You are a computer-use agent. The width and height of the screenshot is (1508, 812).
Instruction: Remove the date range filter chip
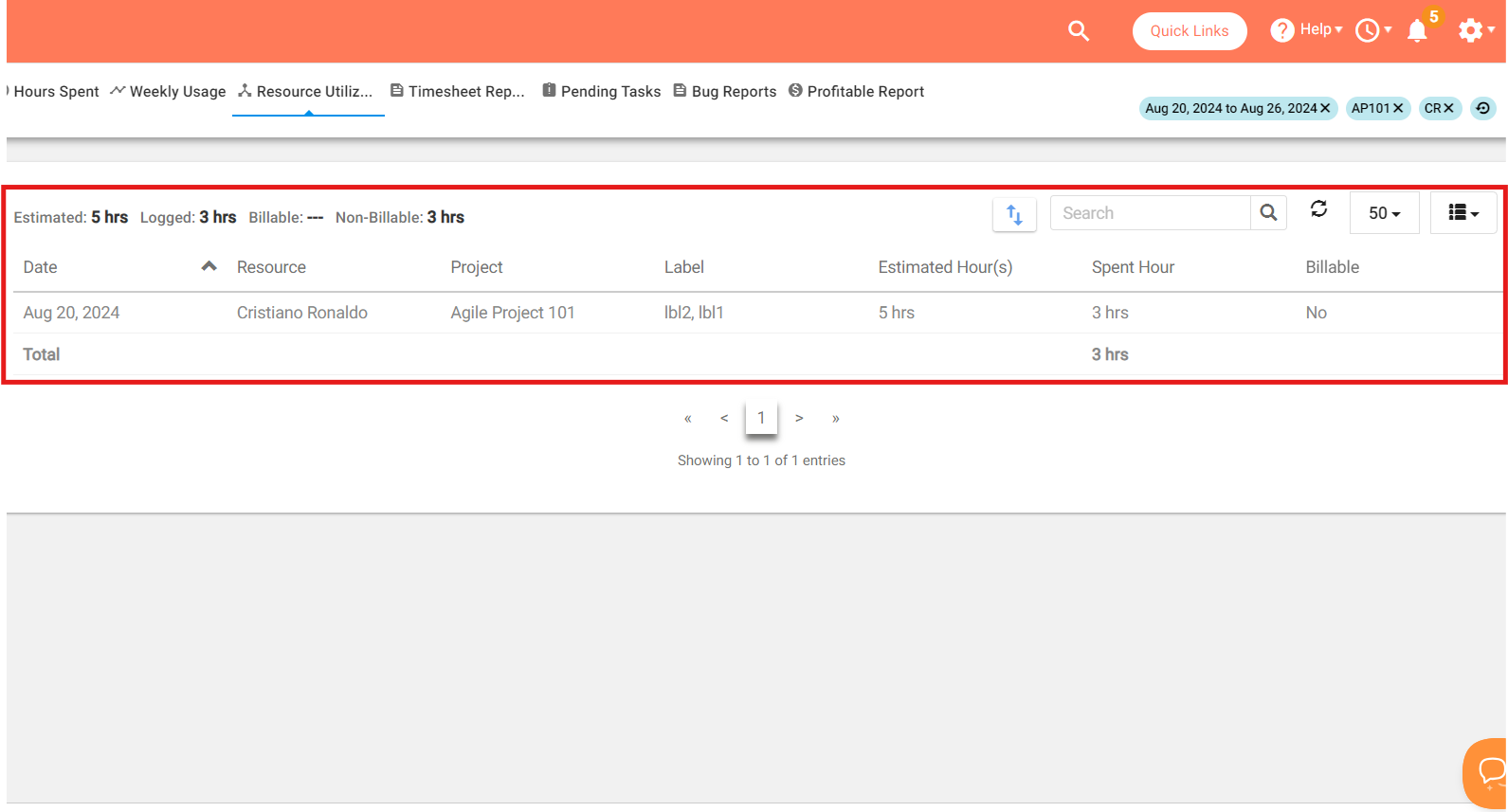(1325, 108)
